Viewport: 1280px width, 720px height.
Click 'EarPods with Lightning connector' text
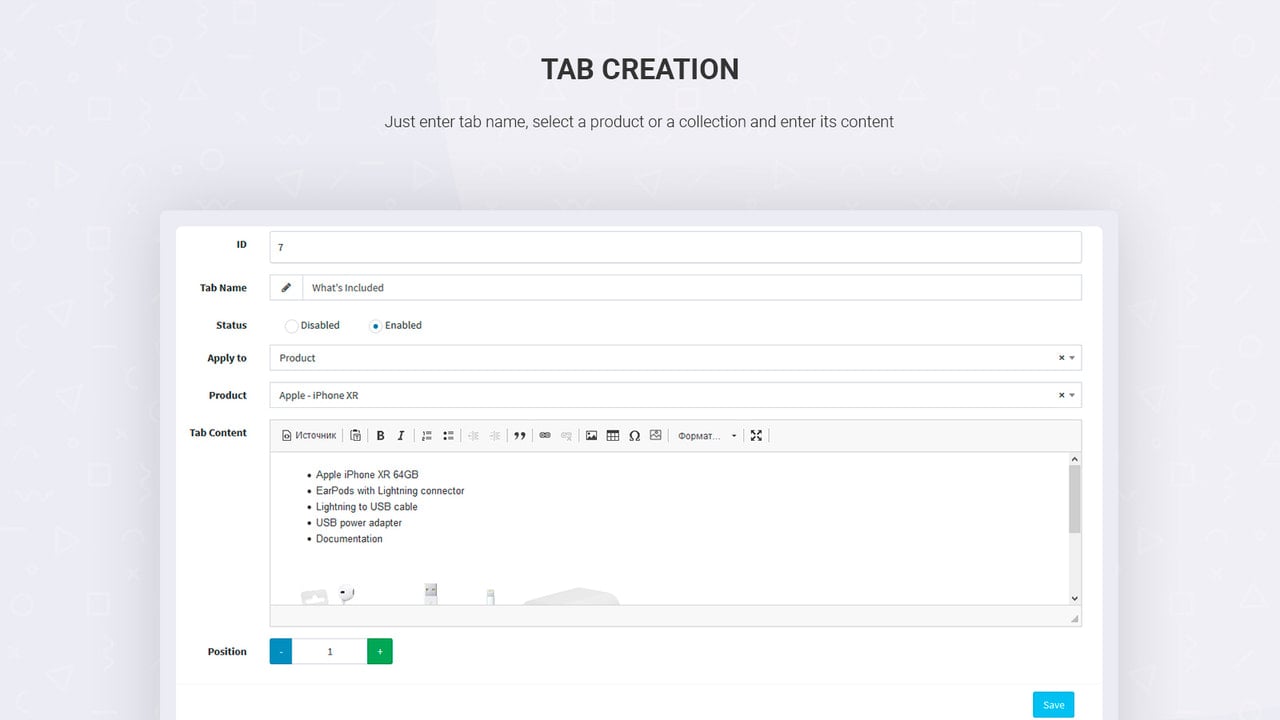pyautogui.click(x=390, y=491)
